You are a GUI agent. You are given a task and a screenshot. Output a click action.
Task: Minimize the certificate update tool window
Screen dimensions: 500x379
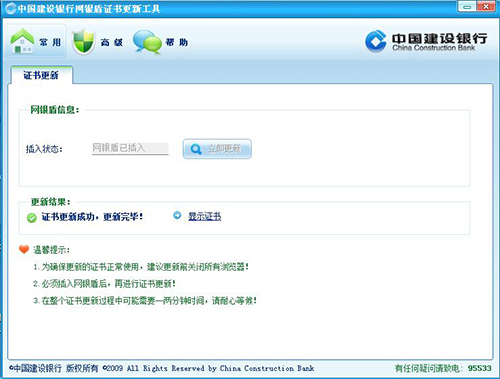pos(467,6)
